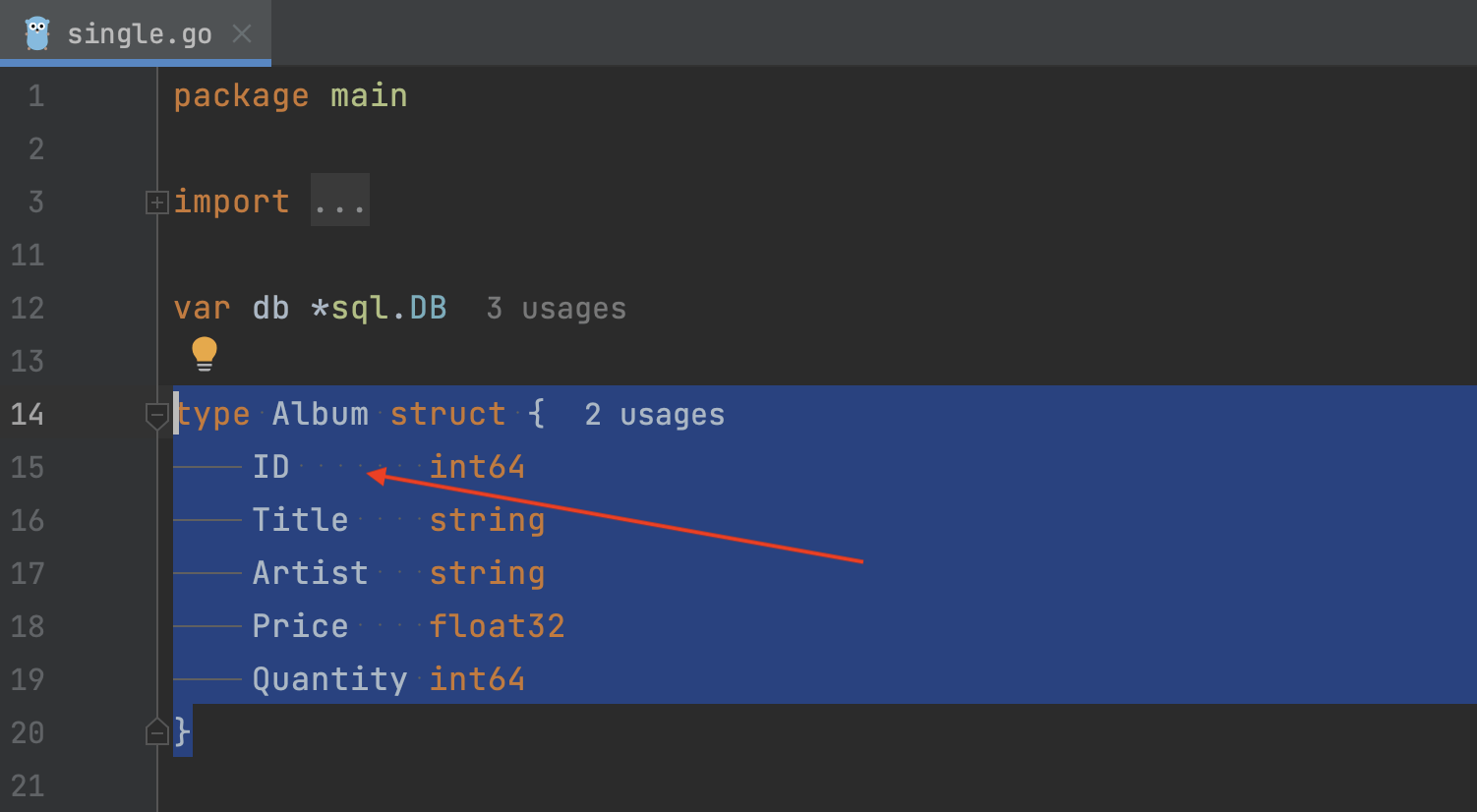Collapse the Album struct at line 14
Viewport: 1477px width, 812px height.
point(156,415)
